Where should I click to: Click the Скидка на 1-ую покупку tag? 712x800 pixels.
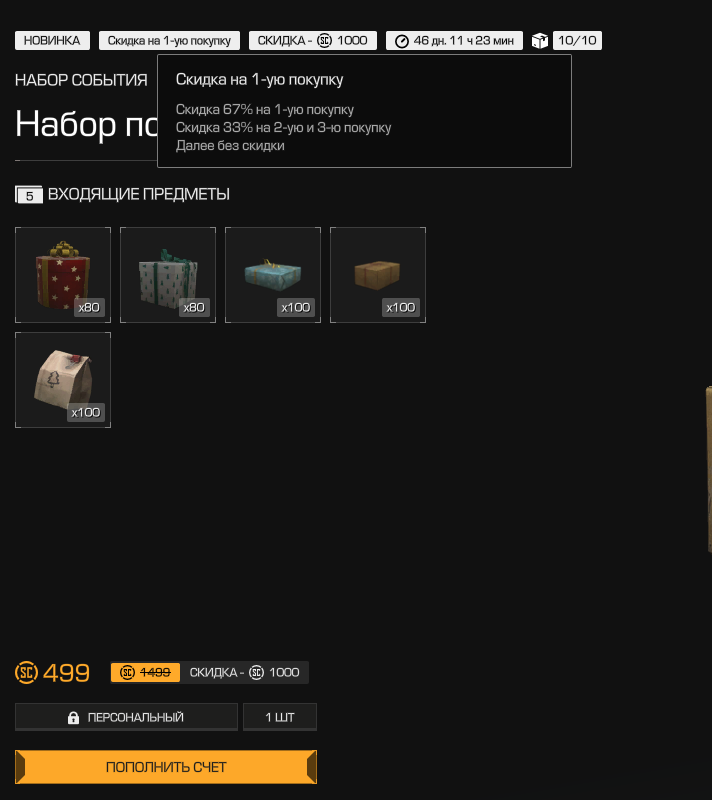coord(169,40)
